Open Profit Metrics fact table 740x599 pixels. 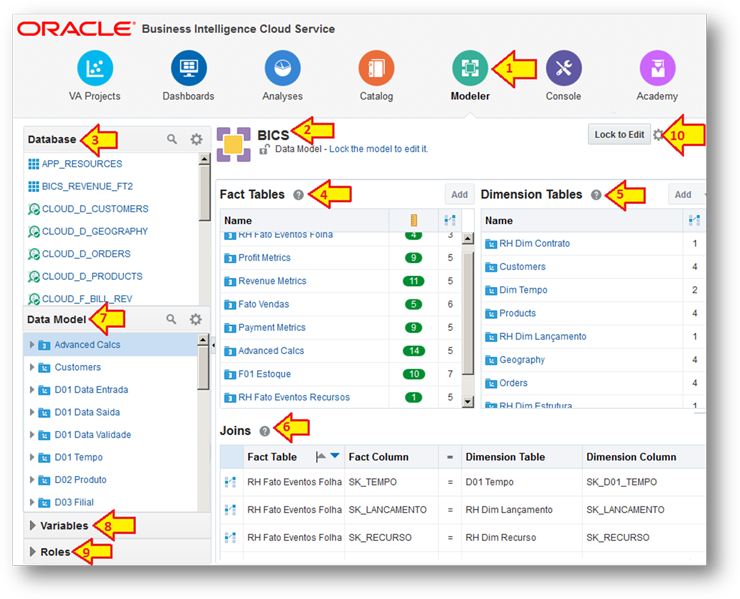point(264,258)
